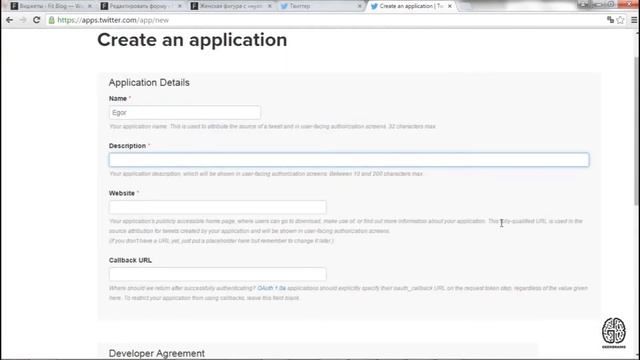Screen dimensions: 640x360
Task: Switch to the Редактировать форму tab
Action: 141,6
